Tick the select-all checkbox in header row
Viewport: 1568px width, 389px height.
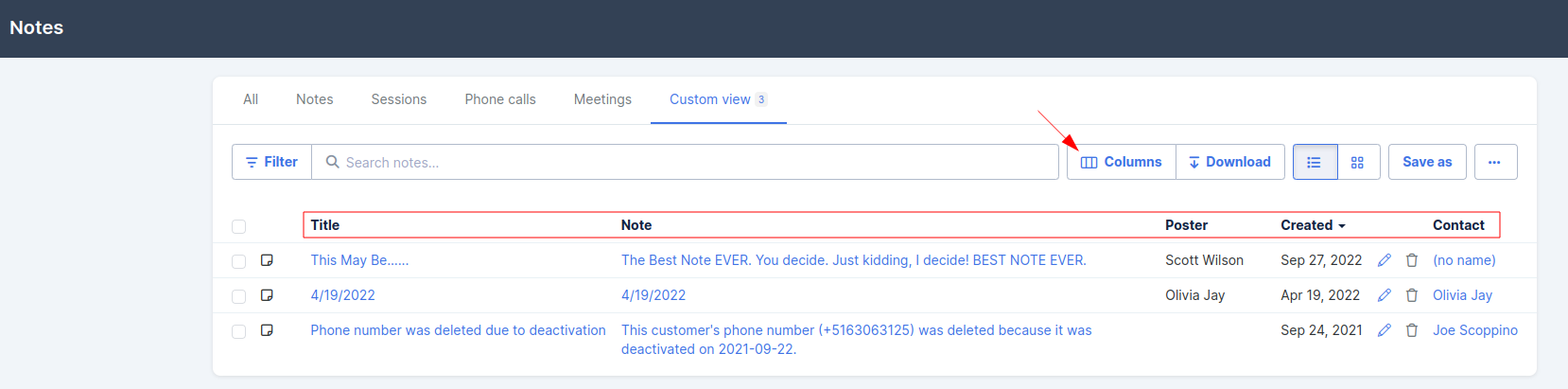tap(238, 226)
